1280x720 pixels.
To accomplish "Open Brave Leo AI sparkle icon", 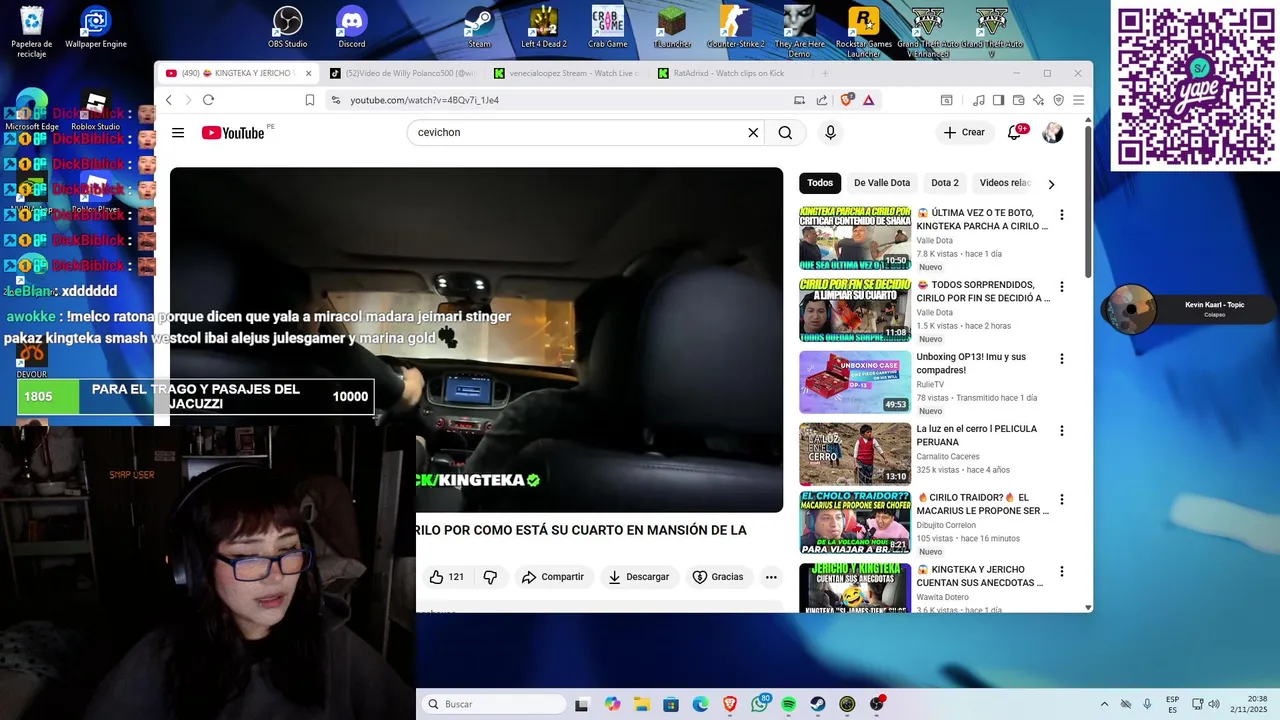I will coord(1039,100).
